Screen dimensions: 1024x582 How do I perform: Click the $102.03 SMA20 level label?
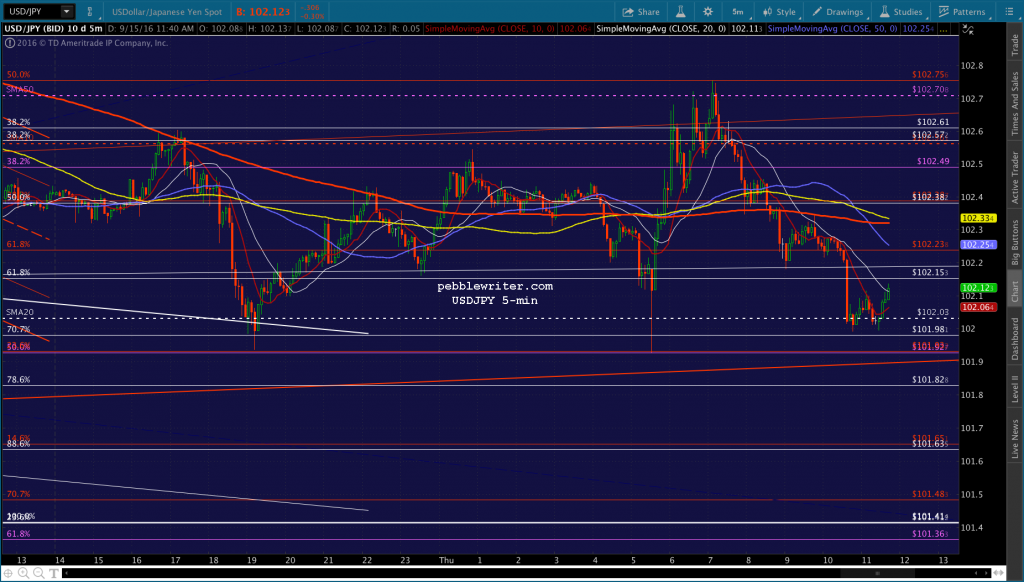(x=933, y=312)
